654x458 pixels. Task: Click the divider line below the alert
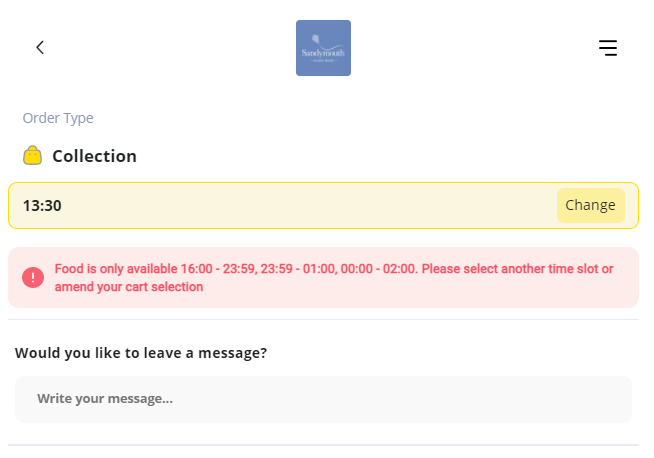[323, 320]
